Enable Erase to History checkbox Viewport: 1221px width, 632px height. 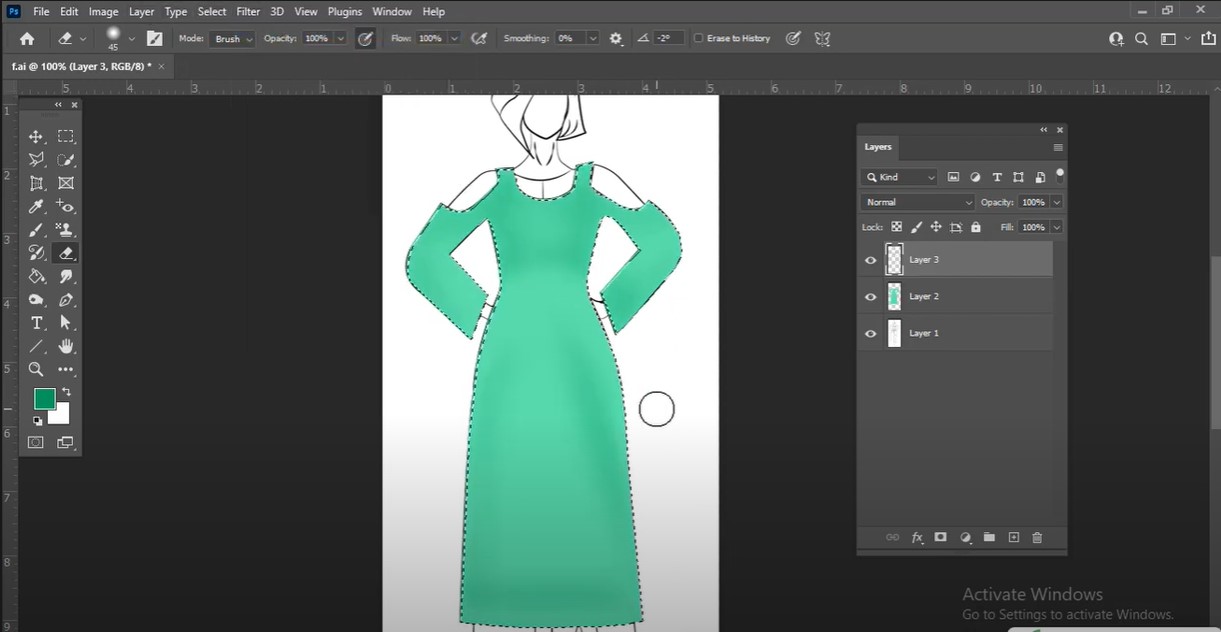click(698, 39)
